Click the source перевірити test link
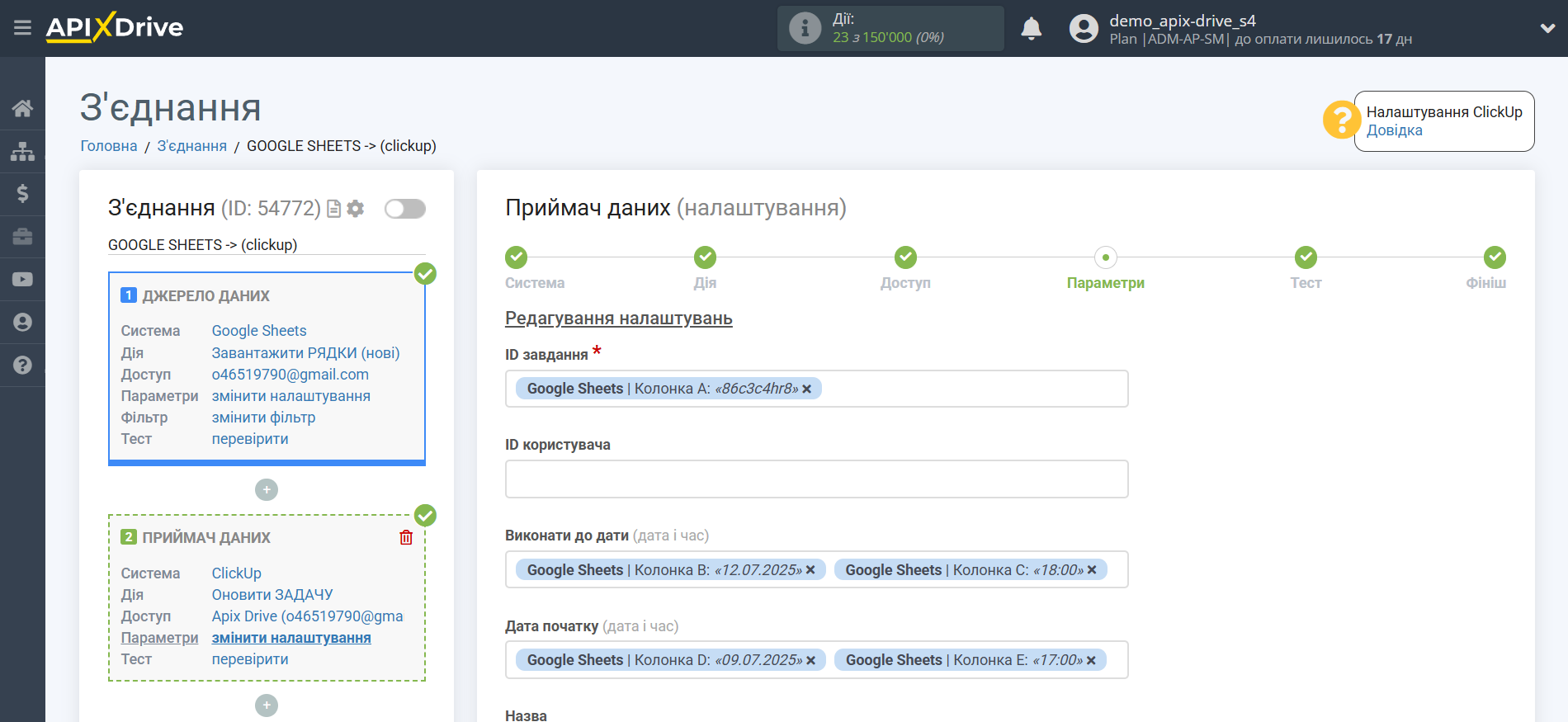1568x722 pixels. (x=250, y=439)
